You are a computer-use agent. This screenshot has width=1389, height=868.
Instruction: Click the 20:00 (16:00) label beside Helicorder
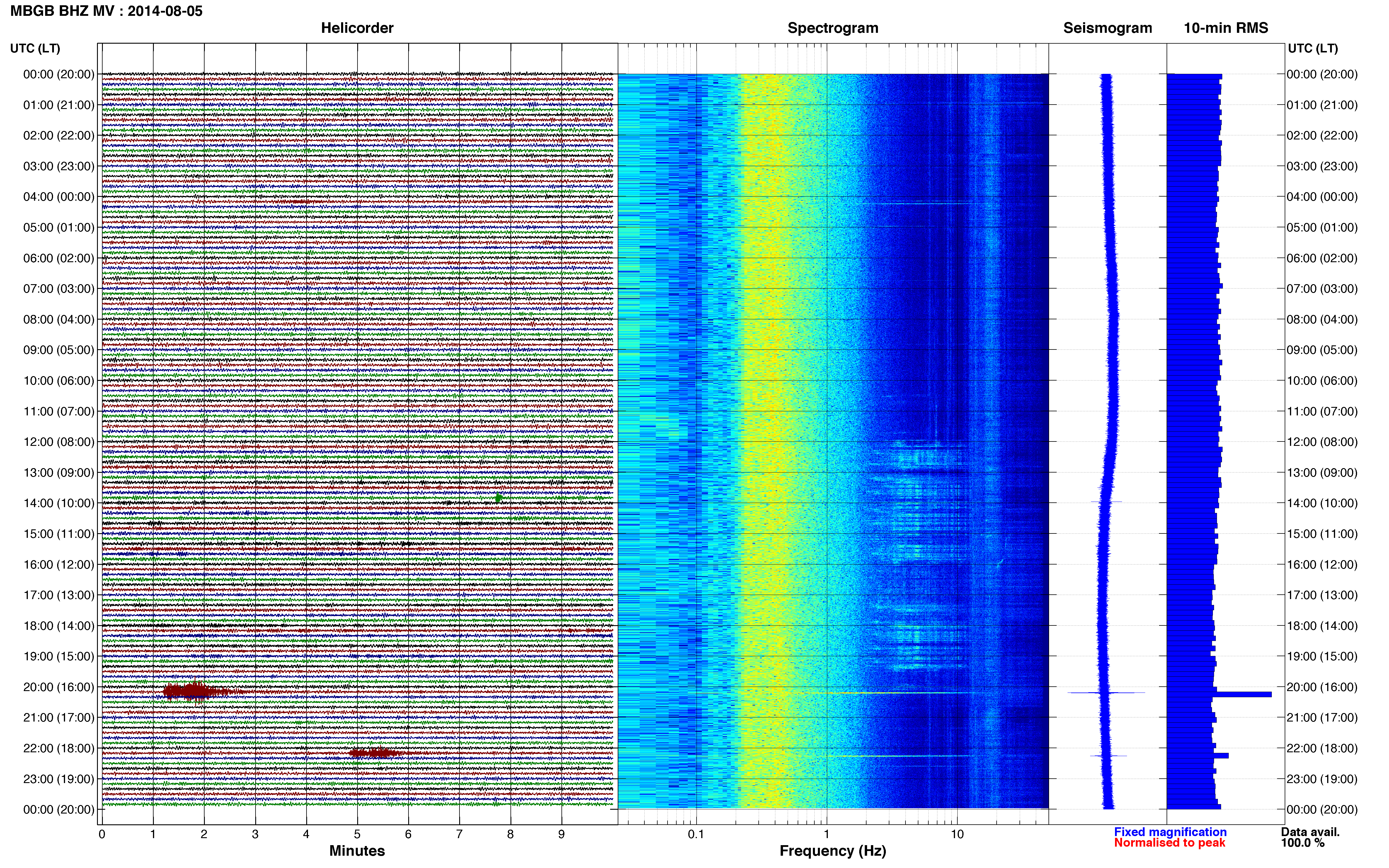click(x=59, y=687)
